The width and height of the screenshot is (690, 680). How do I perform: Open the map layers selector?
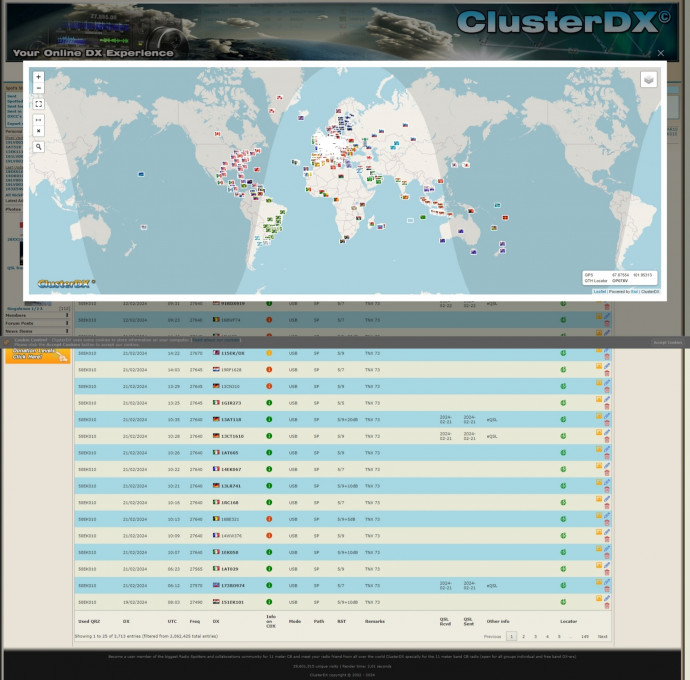[648, 80]
